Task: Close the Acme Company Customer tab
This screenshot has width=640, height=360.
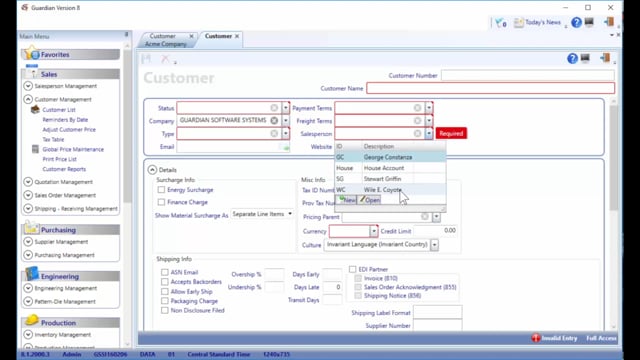Action: coord(191,36)
